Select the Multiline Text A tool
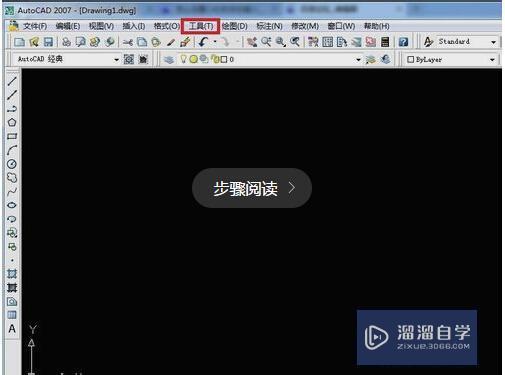 tap(12, 329)
